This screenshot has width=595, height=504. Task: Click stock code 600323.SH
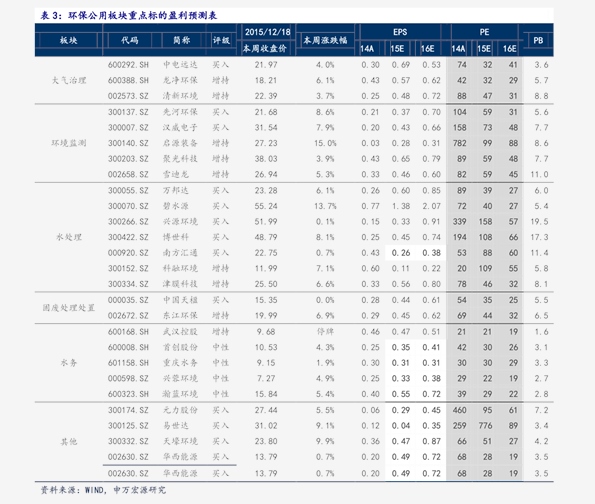click(x=128, y=394)
